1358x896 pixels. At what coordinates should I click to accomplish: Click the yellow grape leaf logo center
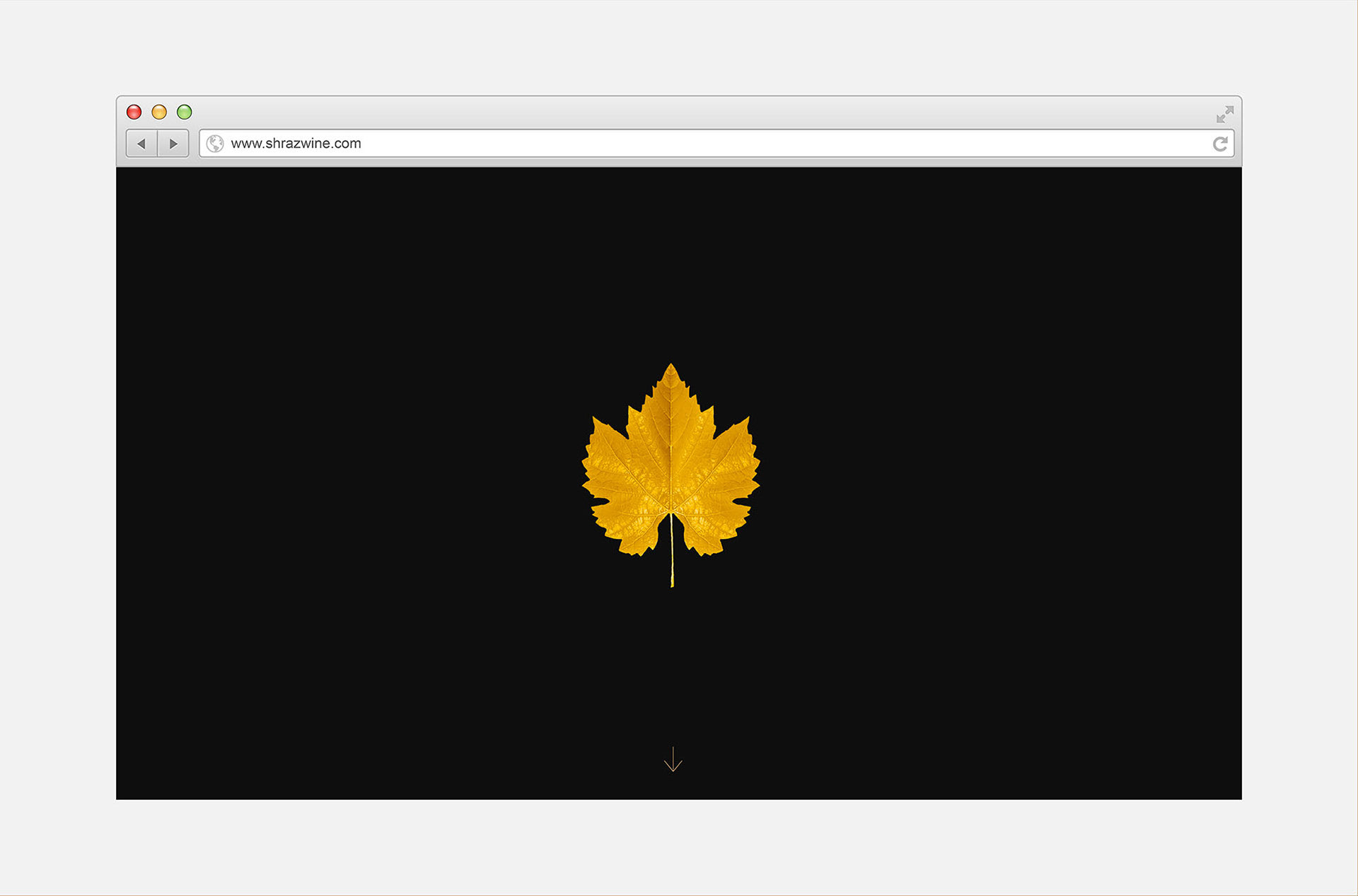point(671,467)
